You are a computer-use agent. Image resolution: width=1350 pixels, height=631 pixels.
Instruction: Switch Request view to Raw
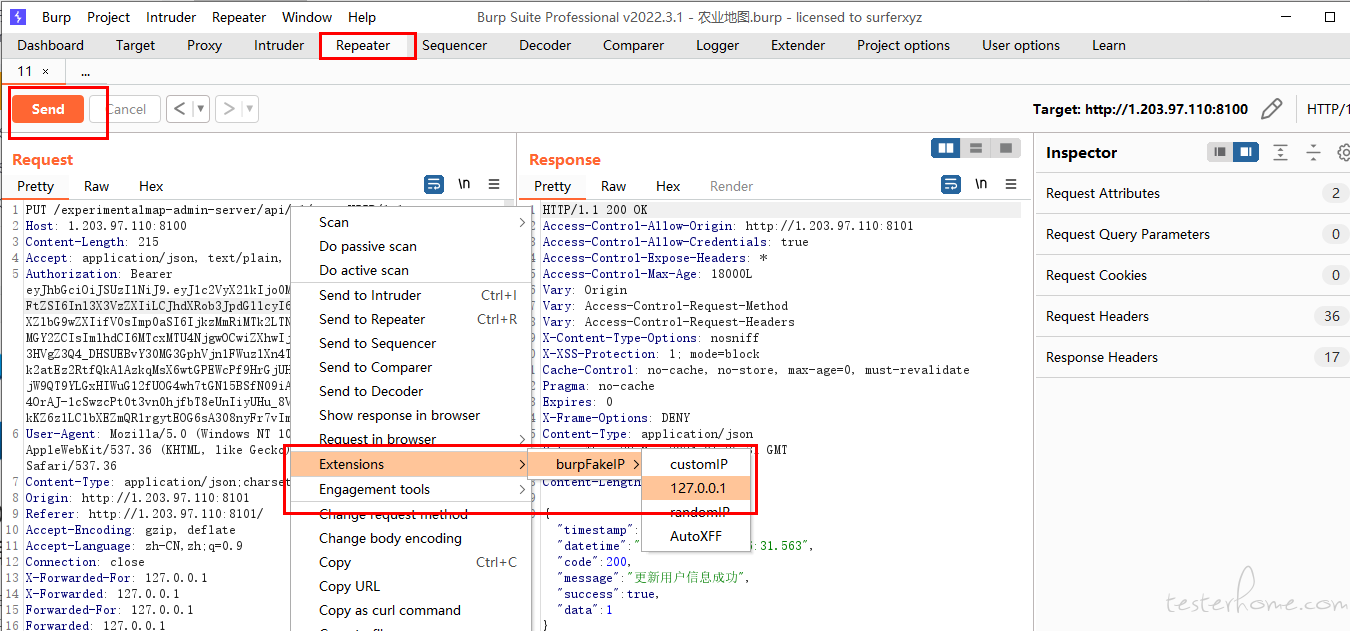click(x=96, y=186)
